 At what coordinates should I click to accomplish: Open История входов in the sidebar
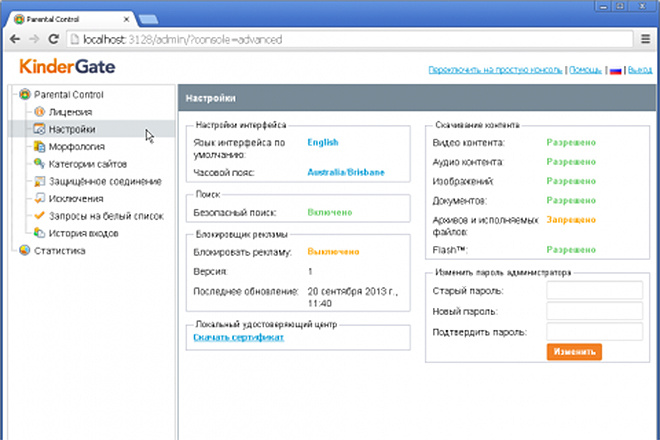[83, 233]
